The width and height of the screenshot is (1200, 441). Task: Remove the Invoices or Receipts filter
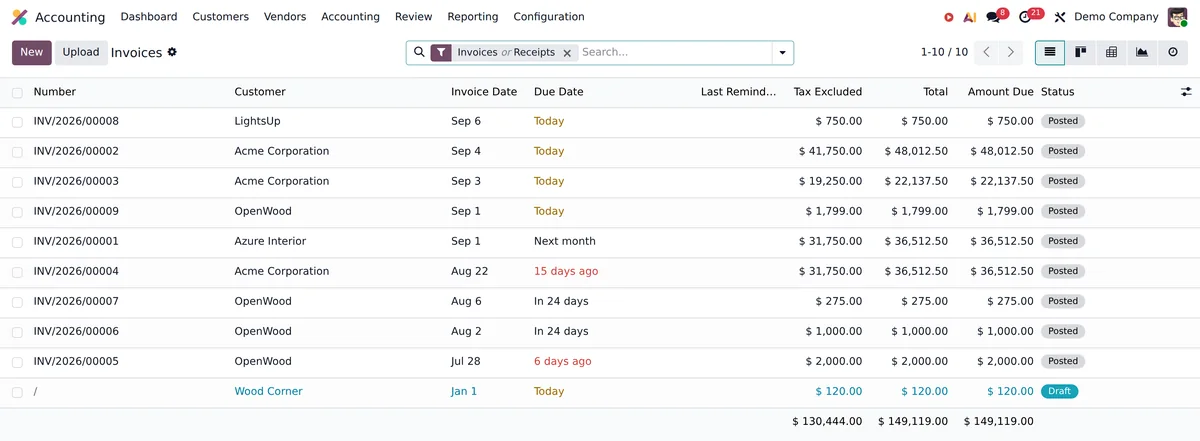tap(567, 53)
